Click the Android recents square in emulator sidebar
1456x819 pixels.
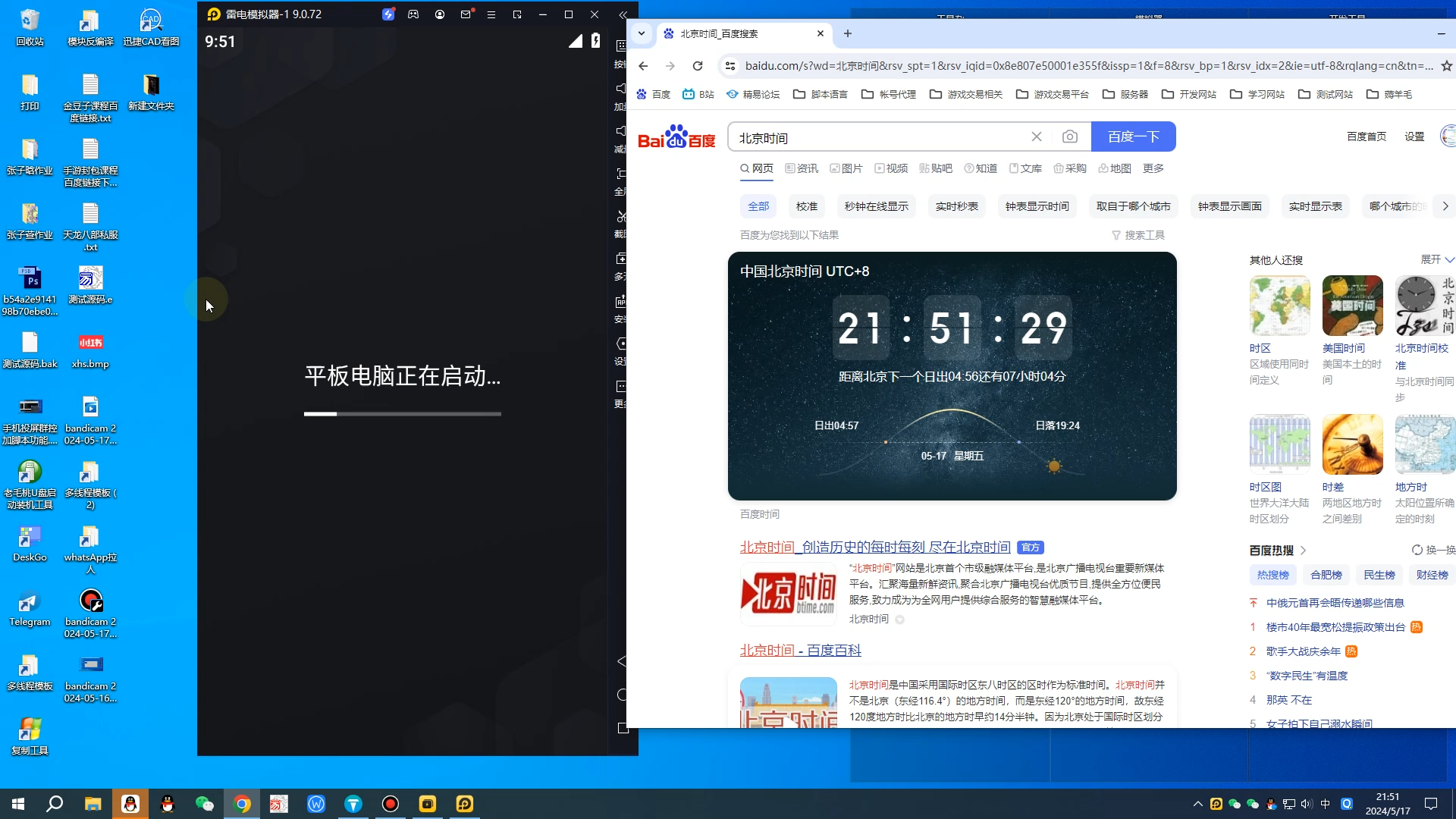pyautogui.click(x=623, y=728)
